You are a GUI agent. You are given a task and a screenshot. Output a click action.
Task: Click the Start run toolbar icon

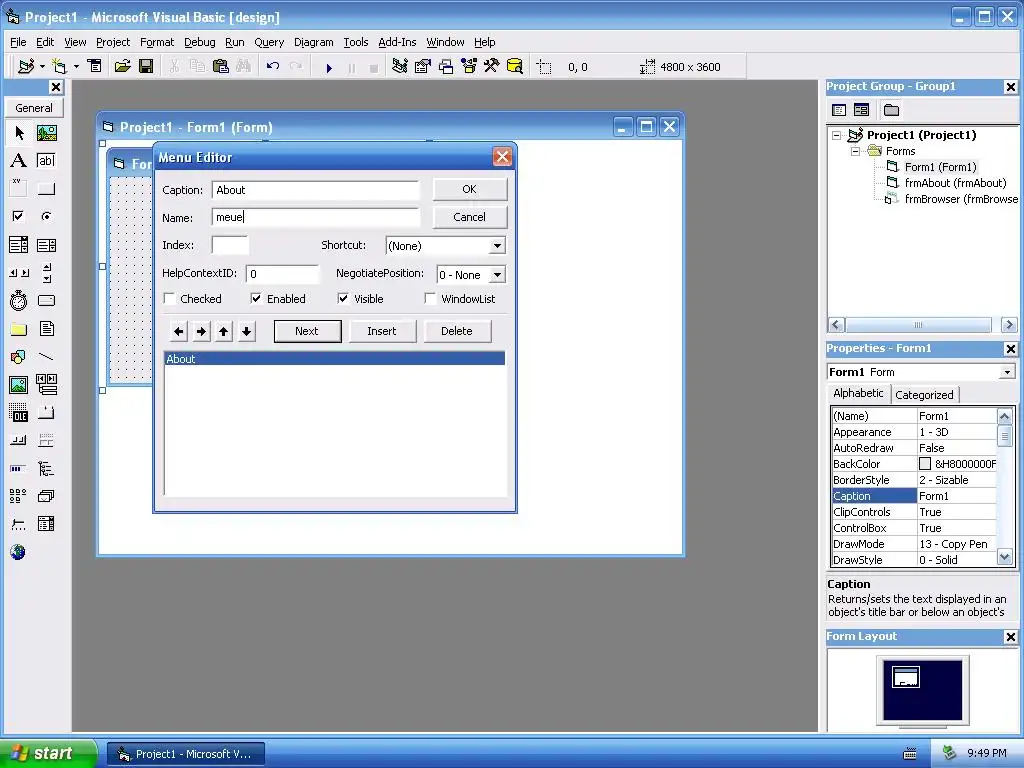tap(329, 67)
